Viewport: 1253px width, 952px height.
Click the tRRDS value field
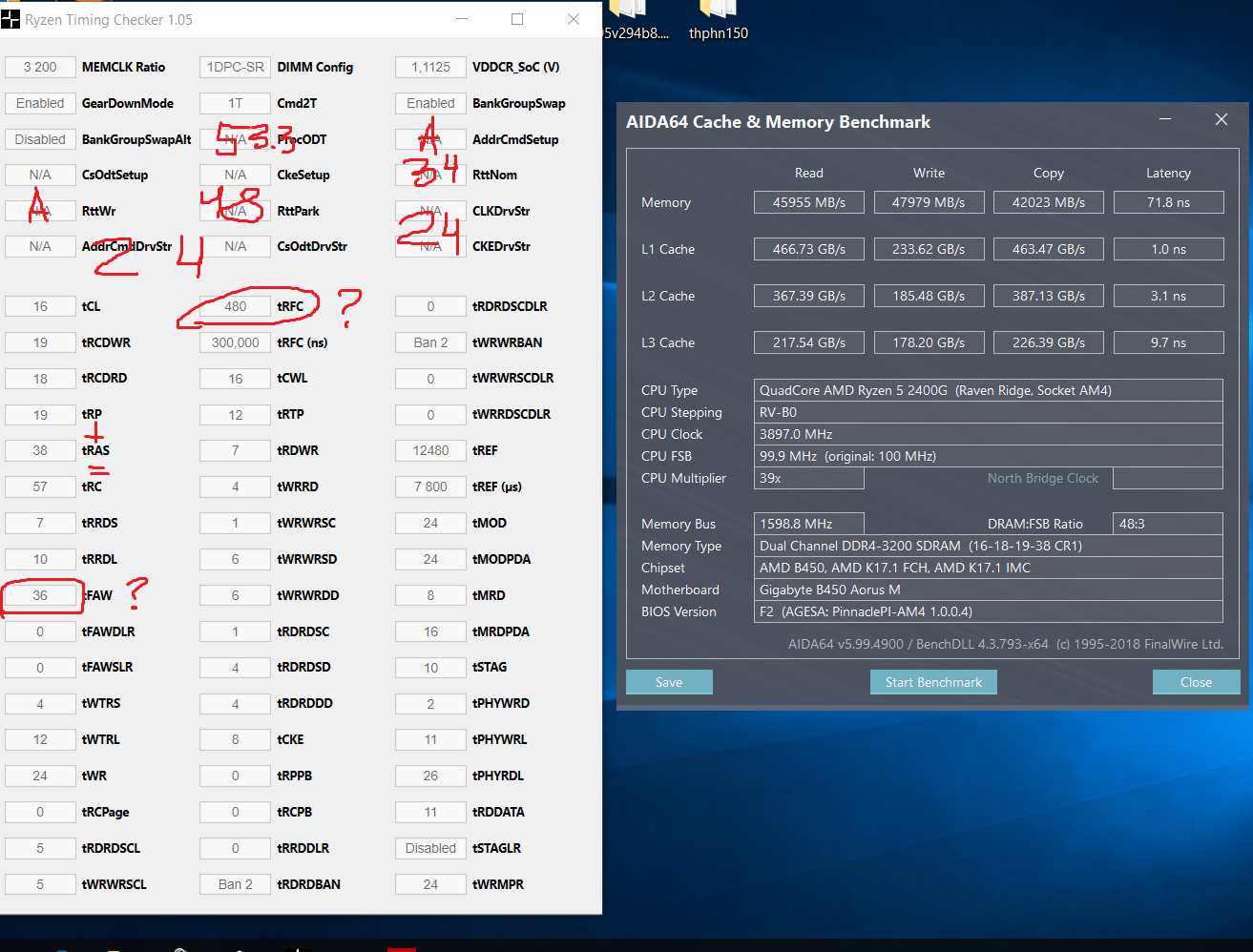pos(40,523)
